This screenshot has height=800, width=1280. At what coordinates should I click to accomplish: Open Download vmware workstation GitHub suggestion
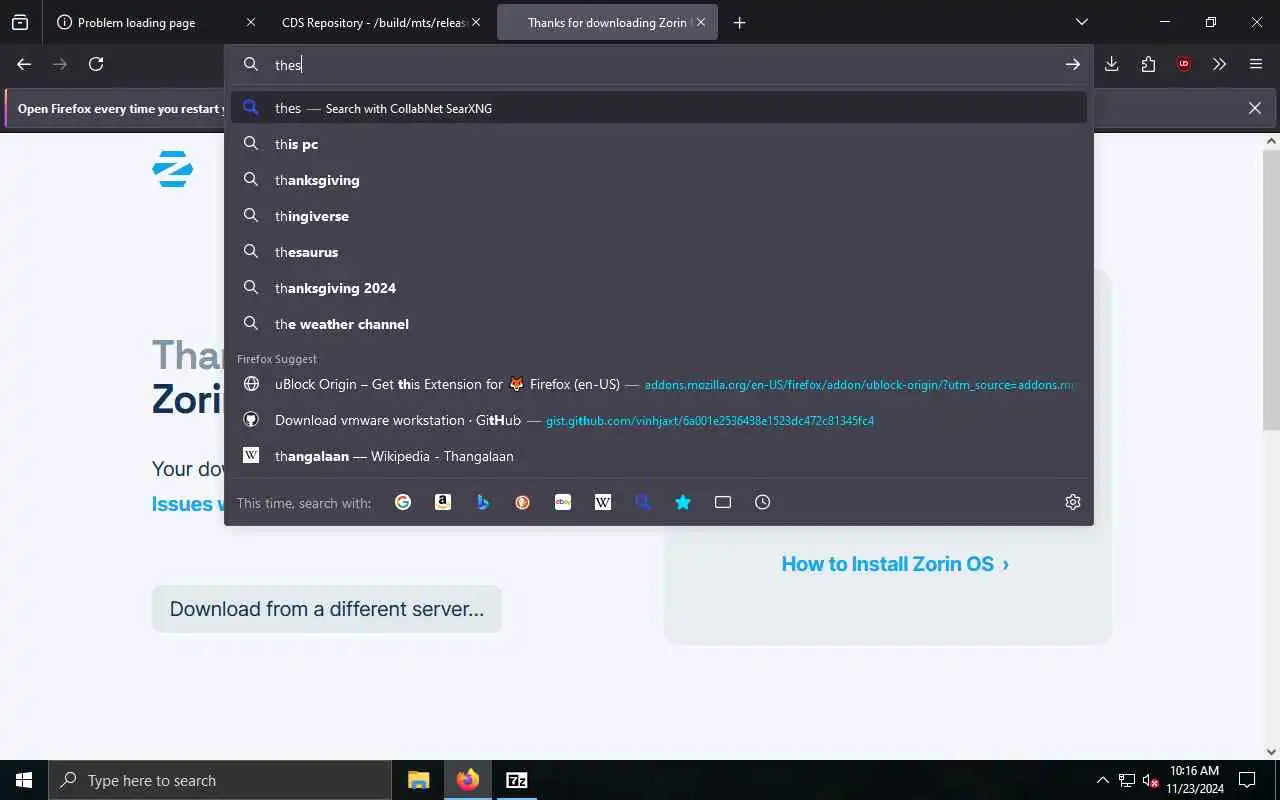coord(659,420)
